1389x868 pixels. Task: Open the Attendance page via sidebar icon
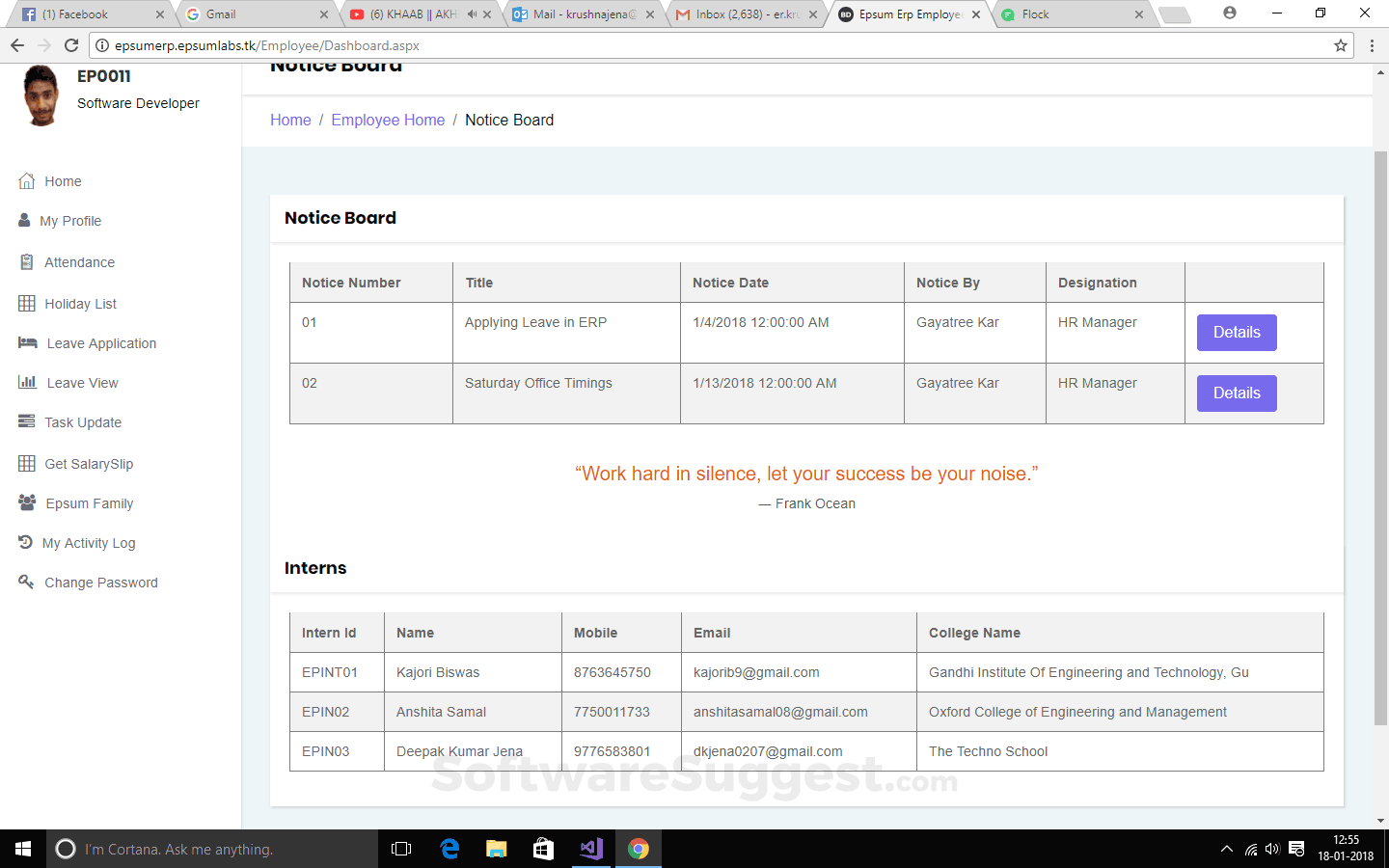(78, 261)
